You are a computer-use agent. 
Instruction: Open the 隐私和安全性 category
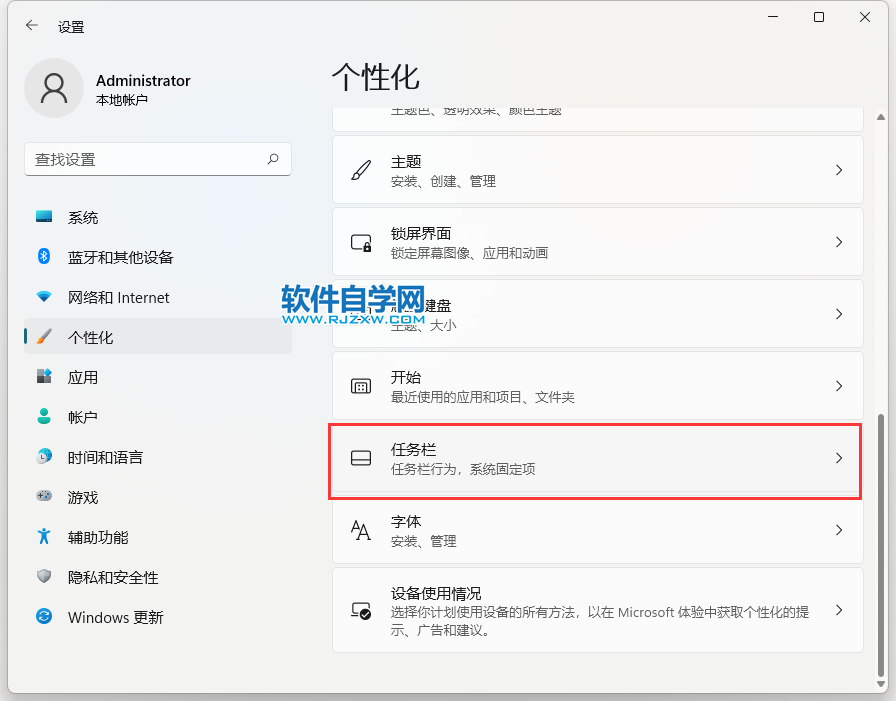point(158,577)
